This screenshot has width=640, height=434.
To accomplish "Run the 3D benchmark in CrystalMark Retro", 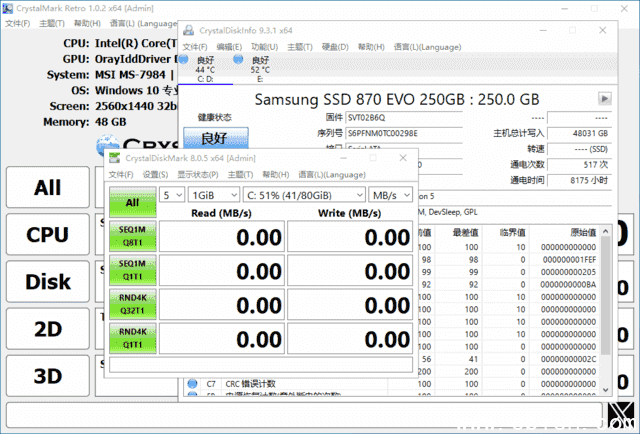I will pos(47,376).
